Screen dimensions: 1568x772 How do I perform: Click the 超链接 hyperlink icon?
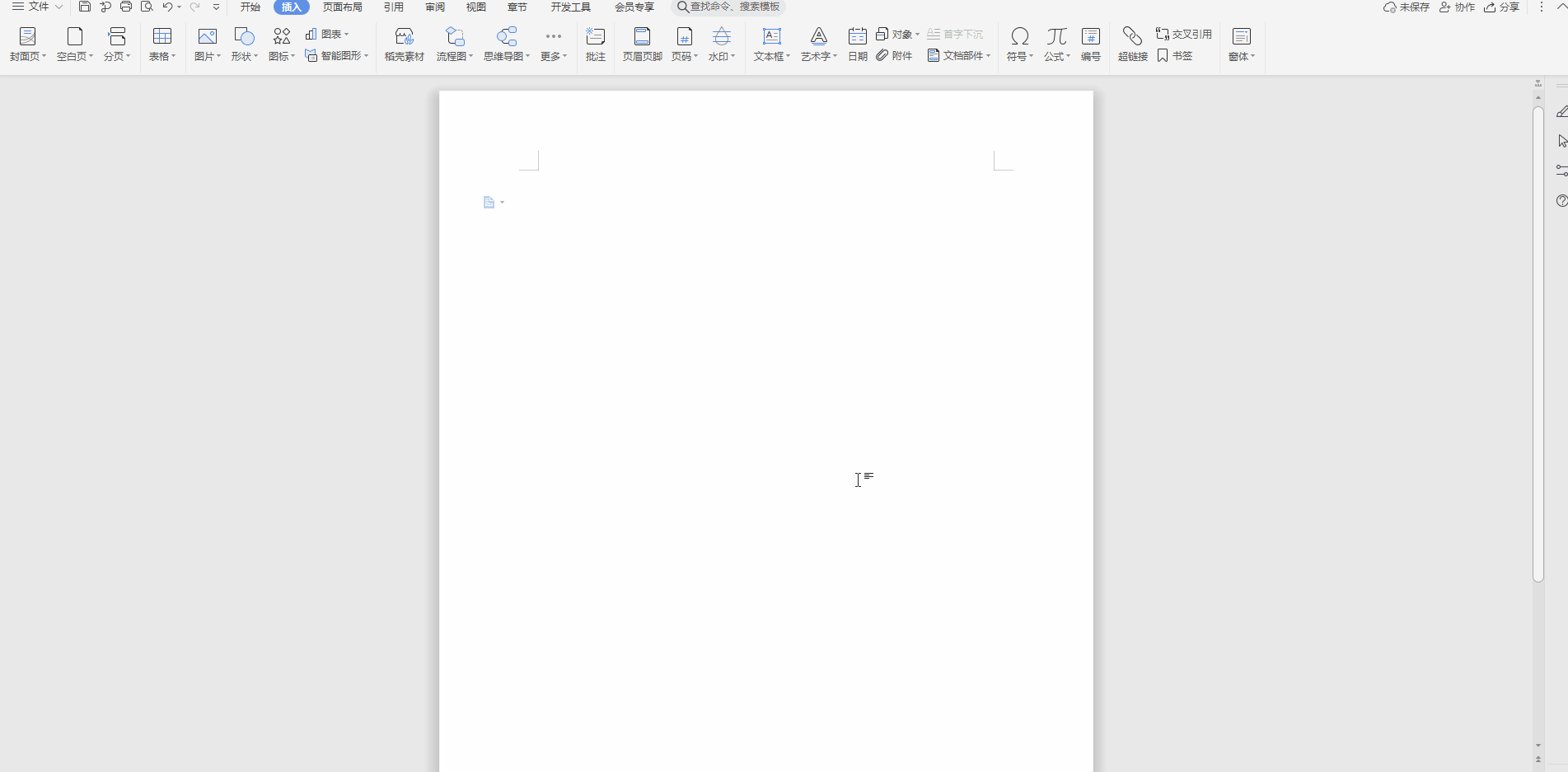pyautogui.click(x=1132, y=44)
